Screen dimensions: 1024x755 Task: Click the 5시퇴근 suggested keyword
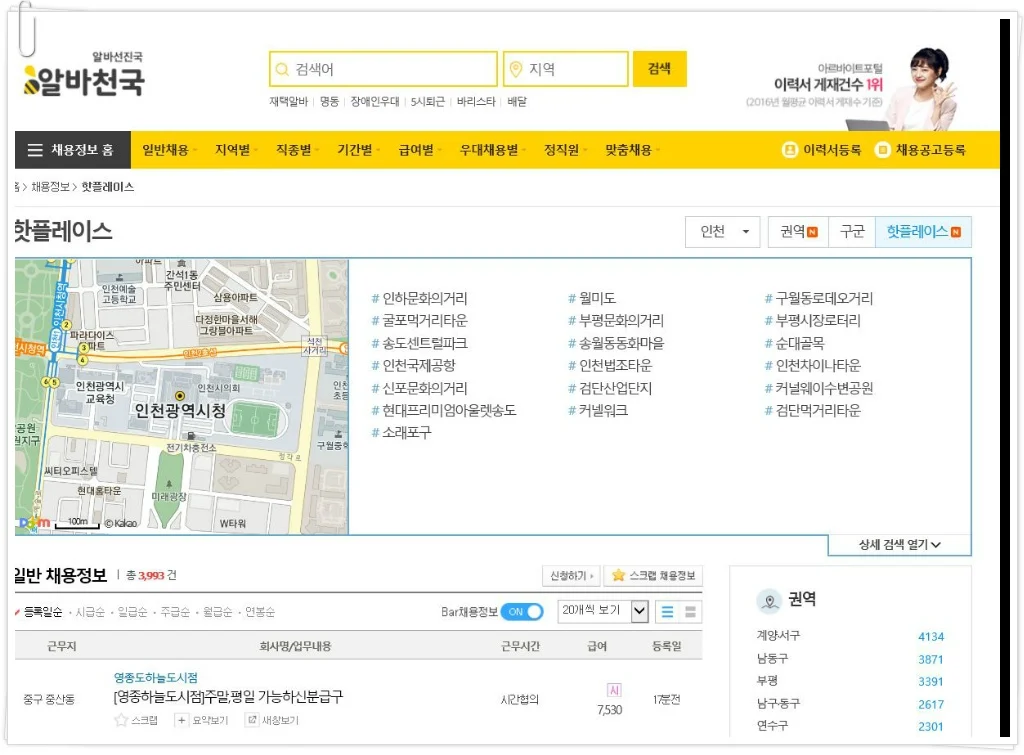428,101
